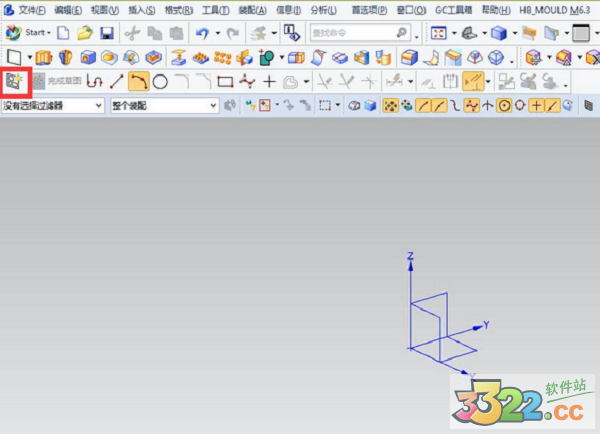
Task: Expand the rectangle selection method arrow
Action: [338, 105]
